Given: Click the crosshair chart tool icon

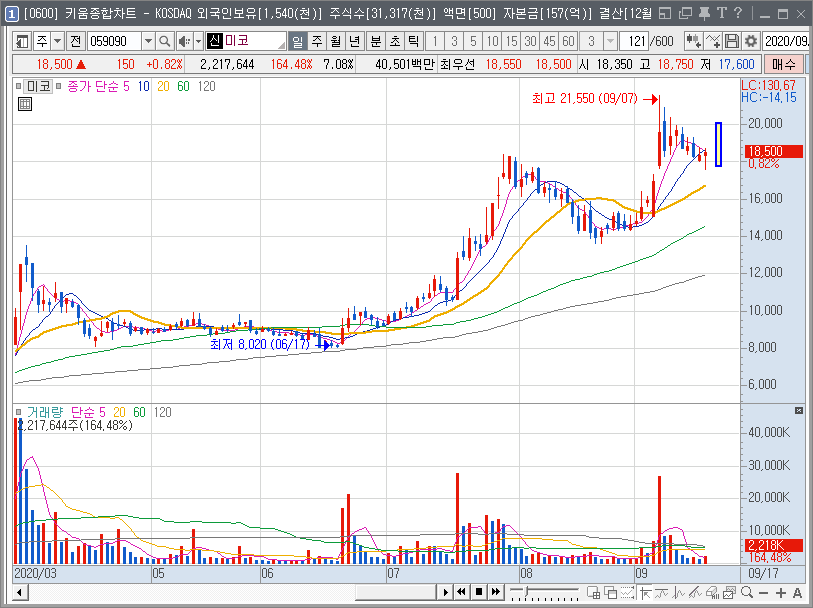Looking at the screenshot, I should coord(646,592).
